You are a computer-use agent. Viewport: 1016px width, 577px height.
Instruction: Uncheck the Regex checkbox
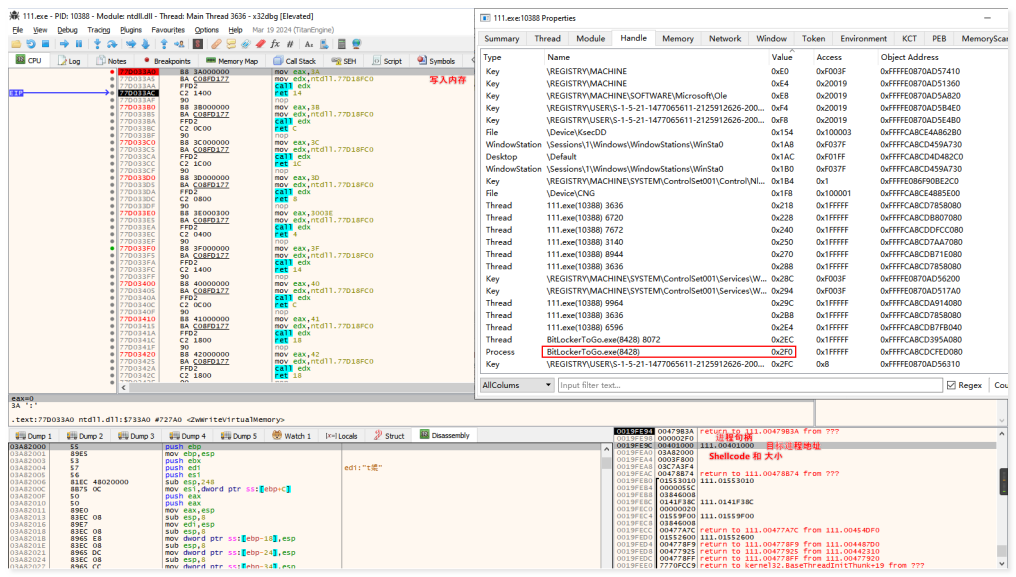coord(951,385)
